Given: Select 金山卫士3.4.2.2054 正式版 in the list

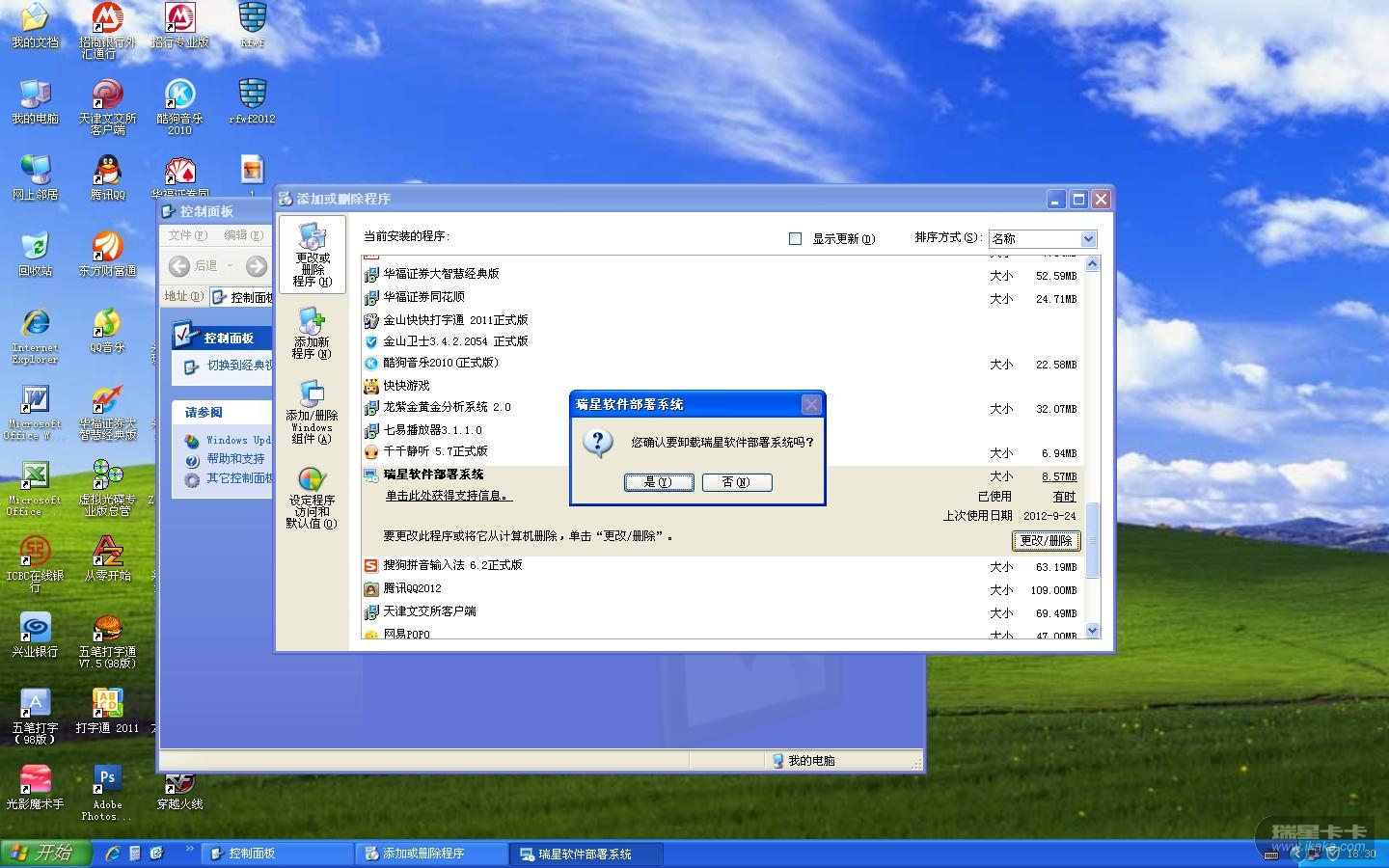Looking at the screenshot, I should click(722, 341).
